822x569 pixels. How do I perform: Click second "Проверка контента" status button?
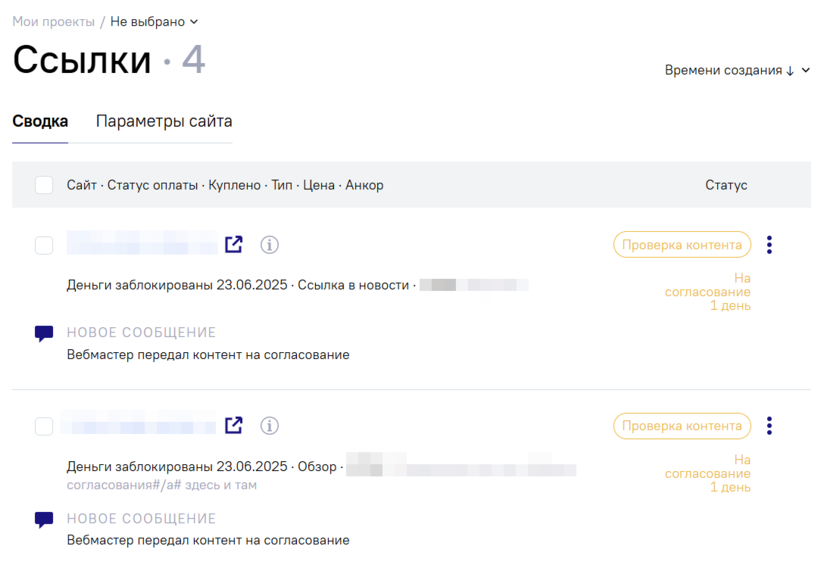coord(681,426)
